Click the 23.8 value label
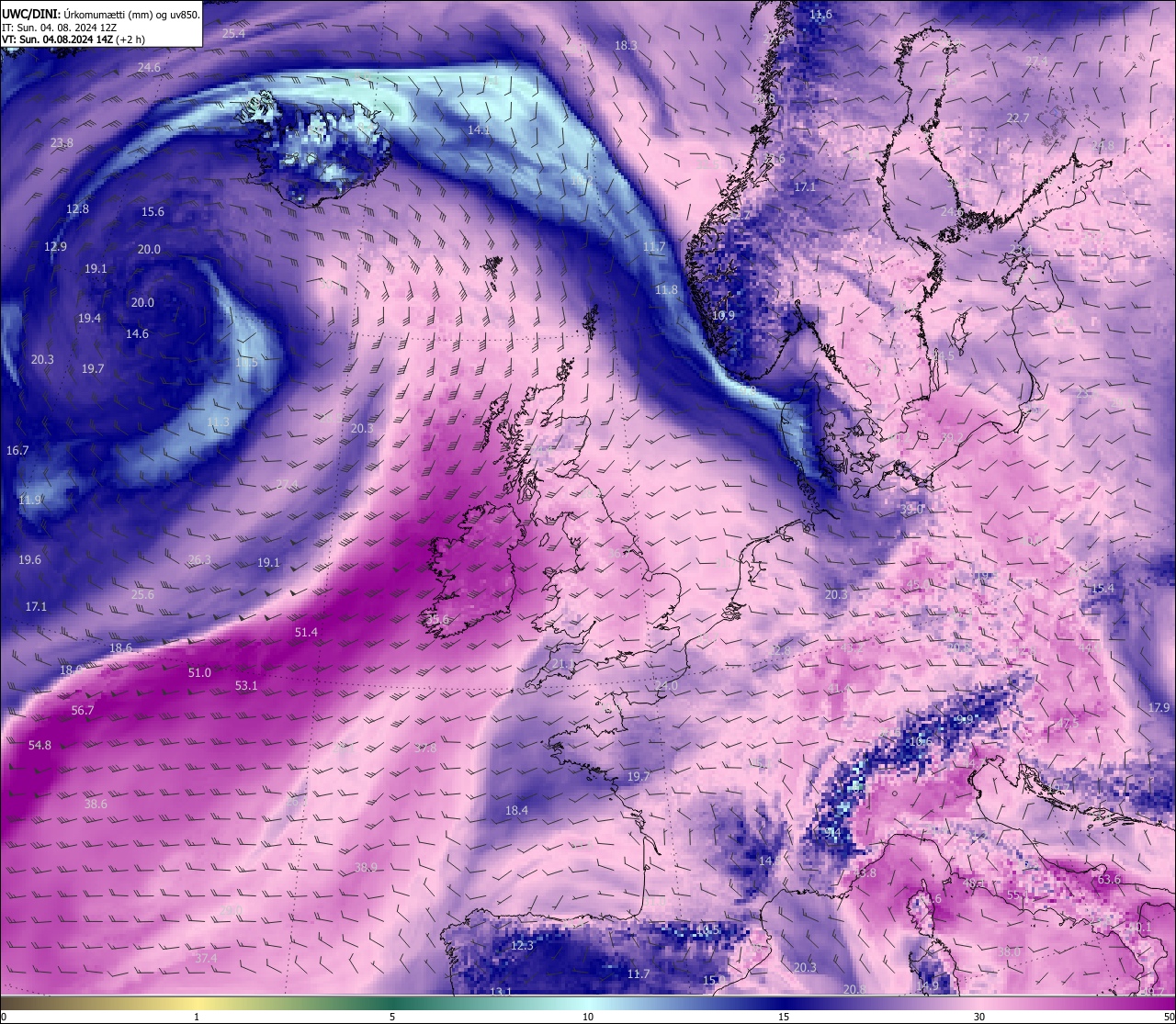The width and height of the screenshot is (1176, 1024). (62, 142)
